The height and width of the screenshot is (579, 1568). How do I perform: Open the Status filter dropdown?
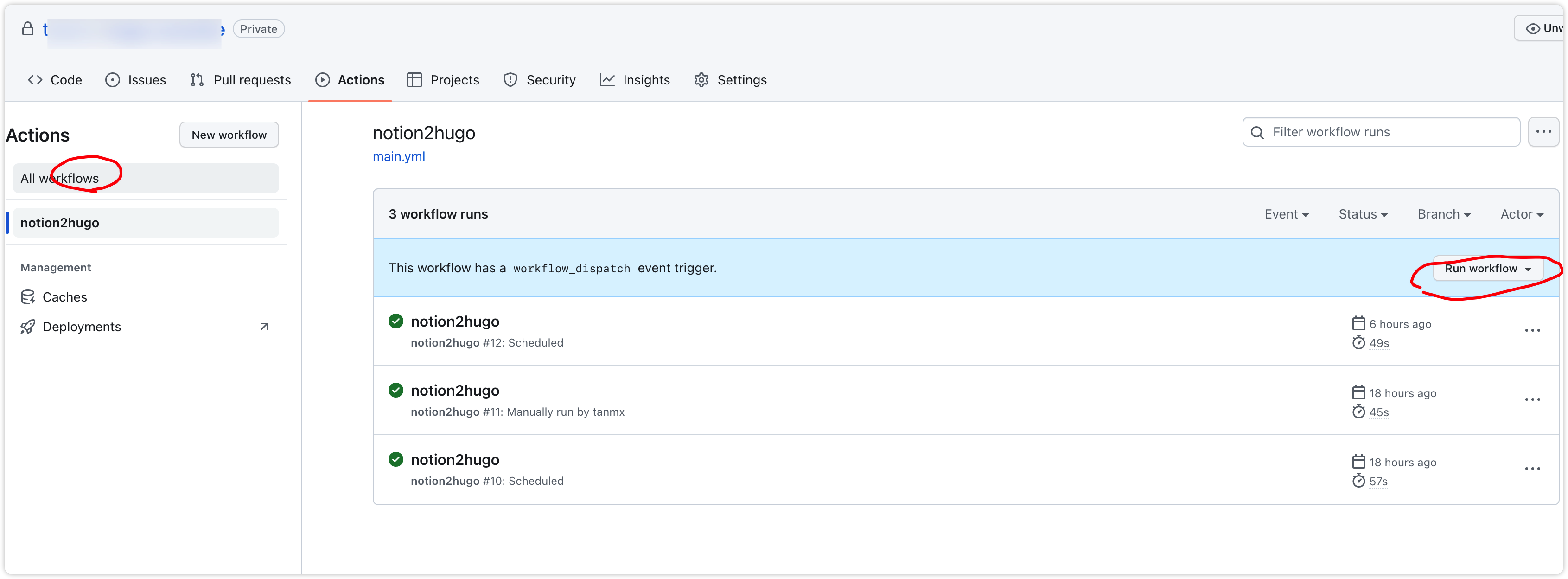pyautogui.click(x=1363, y=214)
